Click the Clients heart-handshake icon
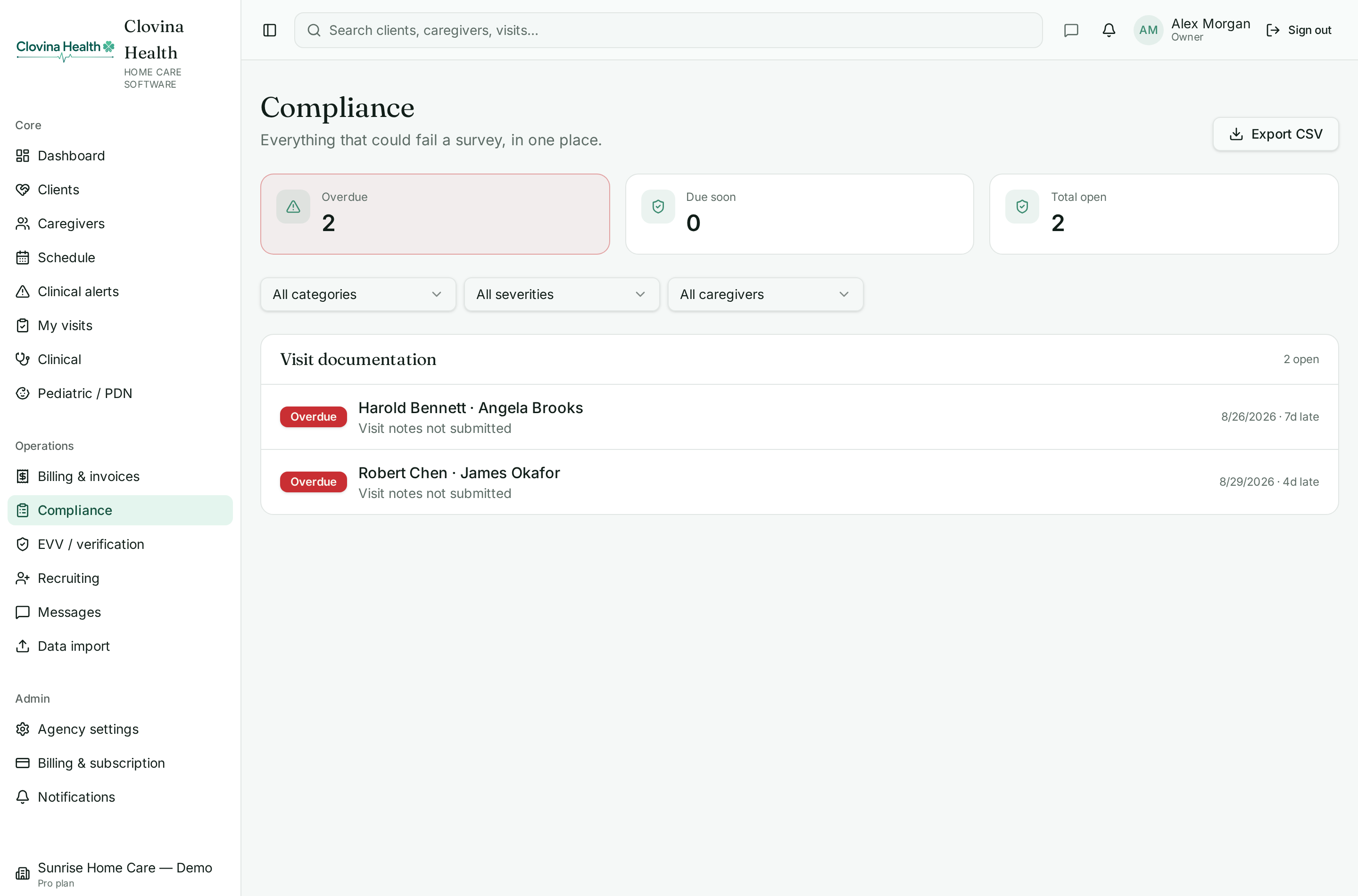Viewport: 1358px width, 896px height. pos(22,190)
